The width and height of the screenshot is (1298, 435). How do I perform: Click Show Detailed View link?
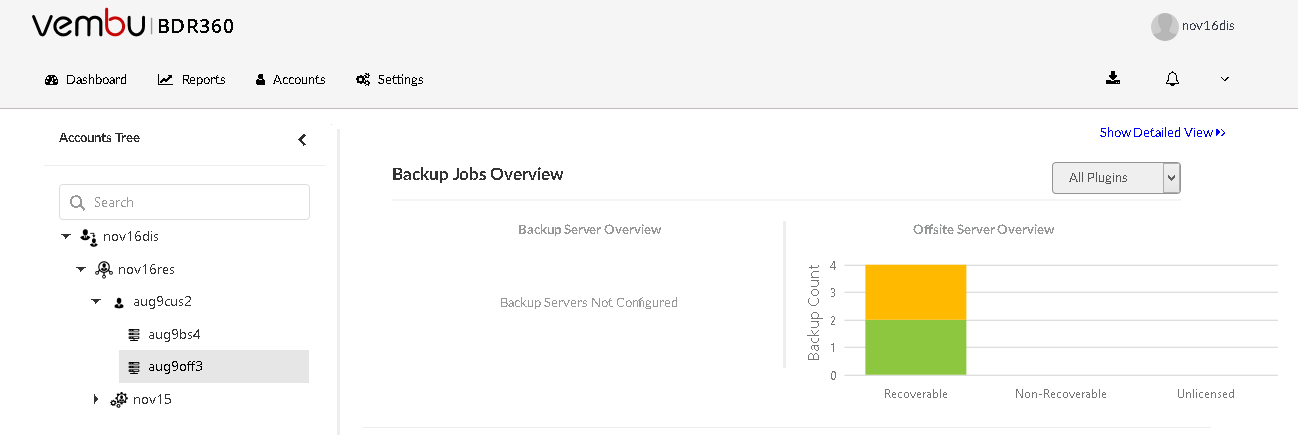(1162, 132)
